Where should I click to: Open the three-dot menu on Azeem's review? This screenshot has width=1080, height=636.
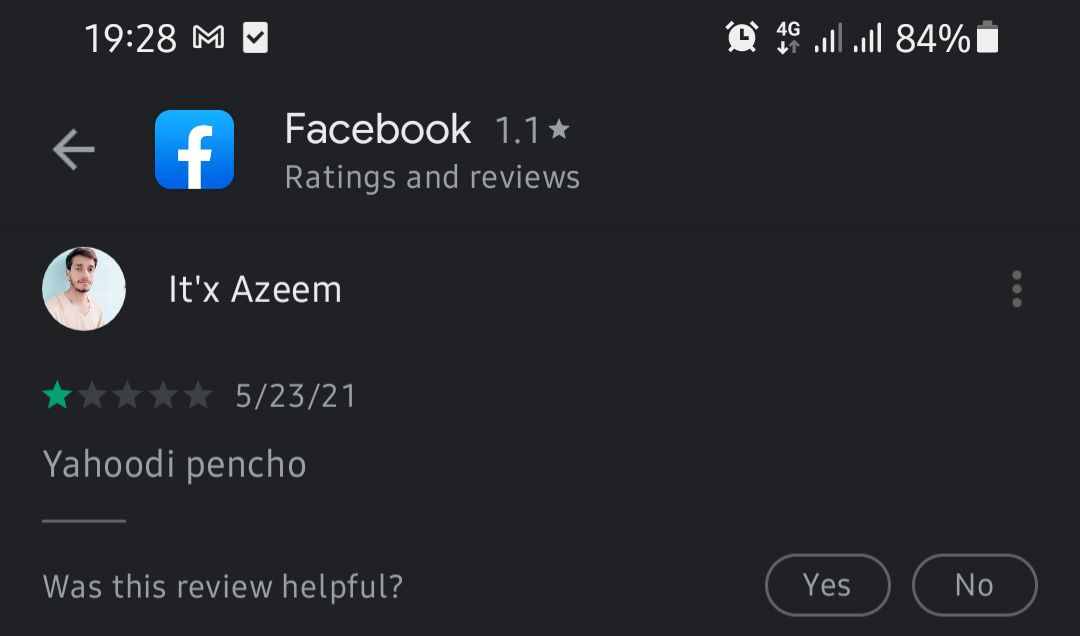[1016, 289]
